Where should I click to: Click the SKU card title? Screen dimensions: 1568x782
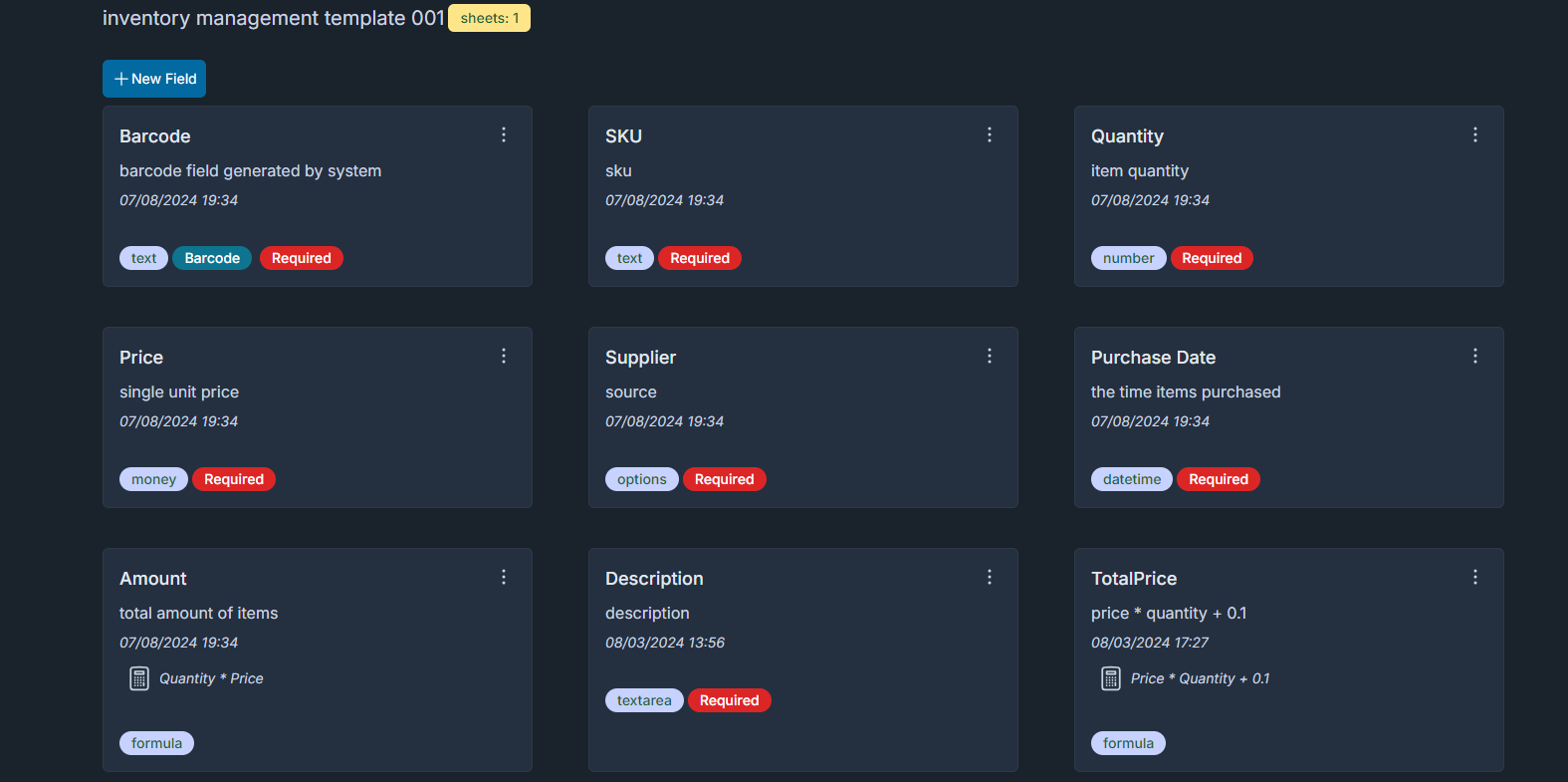624,136
